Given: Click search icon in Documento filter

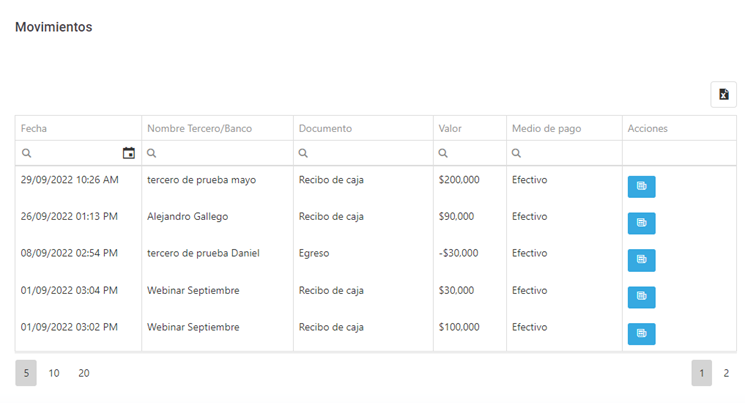Looking at the screenshot, I should 303,153.
